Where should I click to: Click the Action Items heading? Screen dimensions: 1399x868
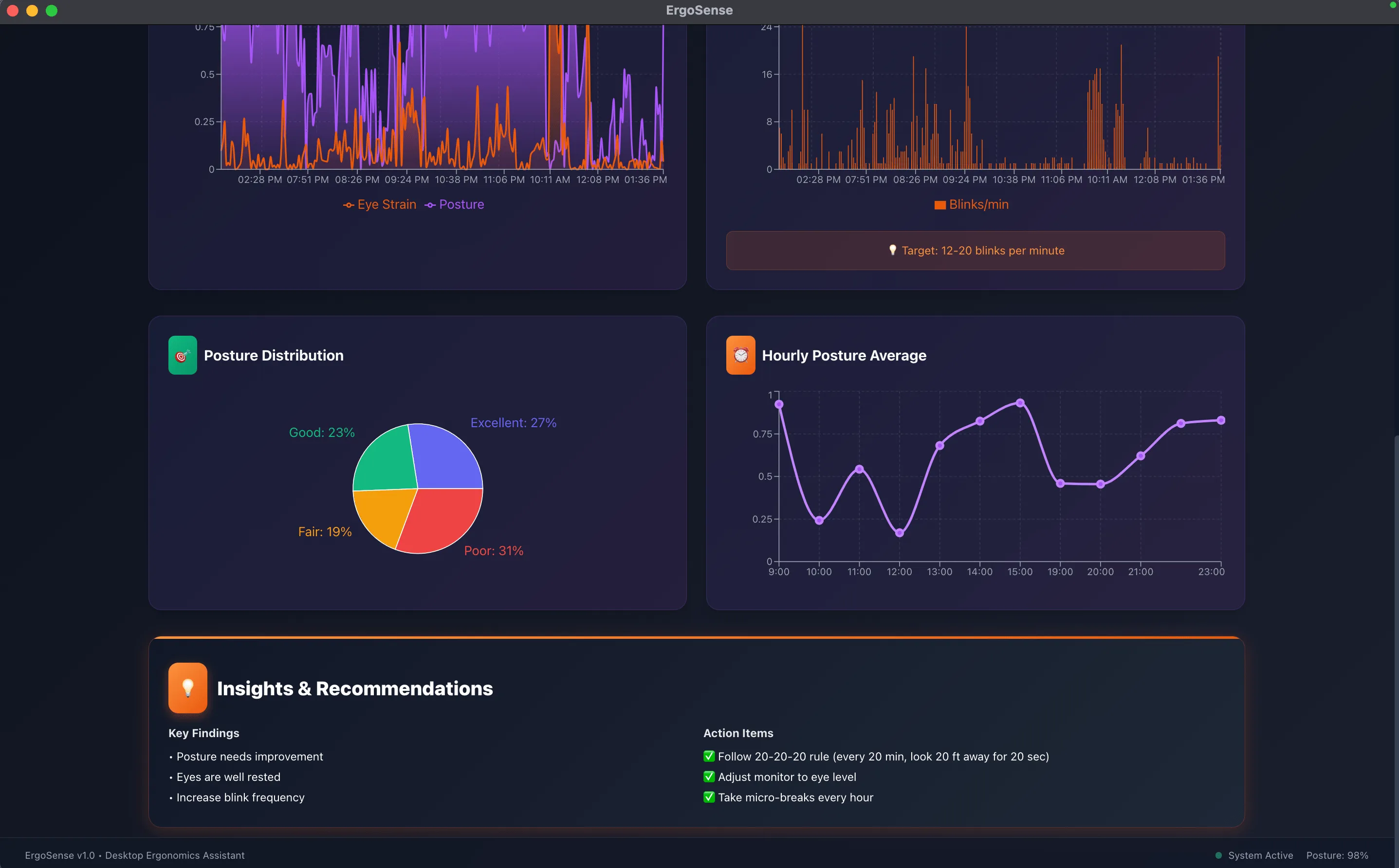click(x=738, y=733)
